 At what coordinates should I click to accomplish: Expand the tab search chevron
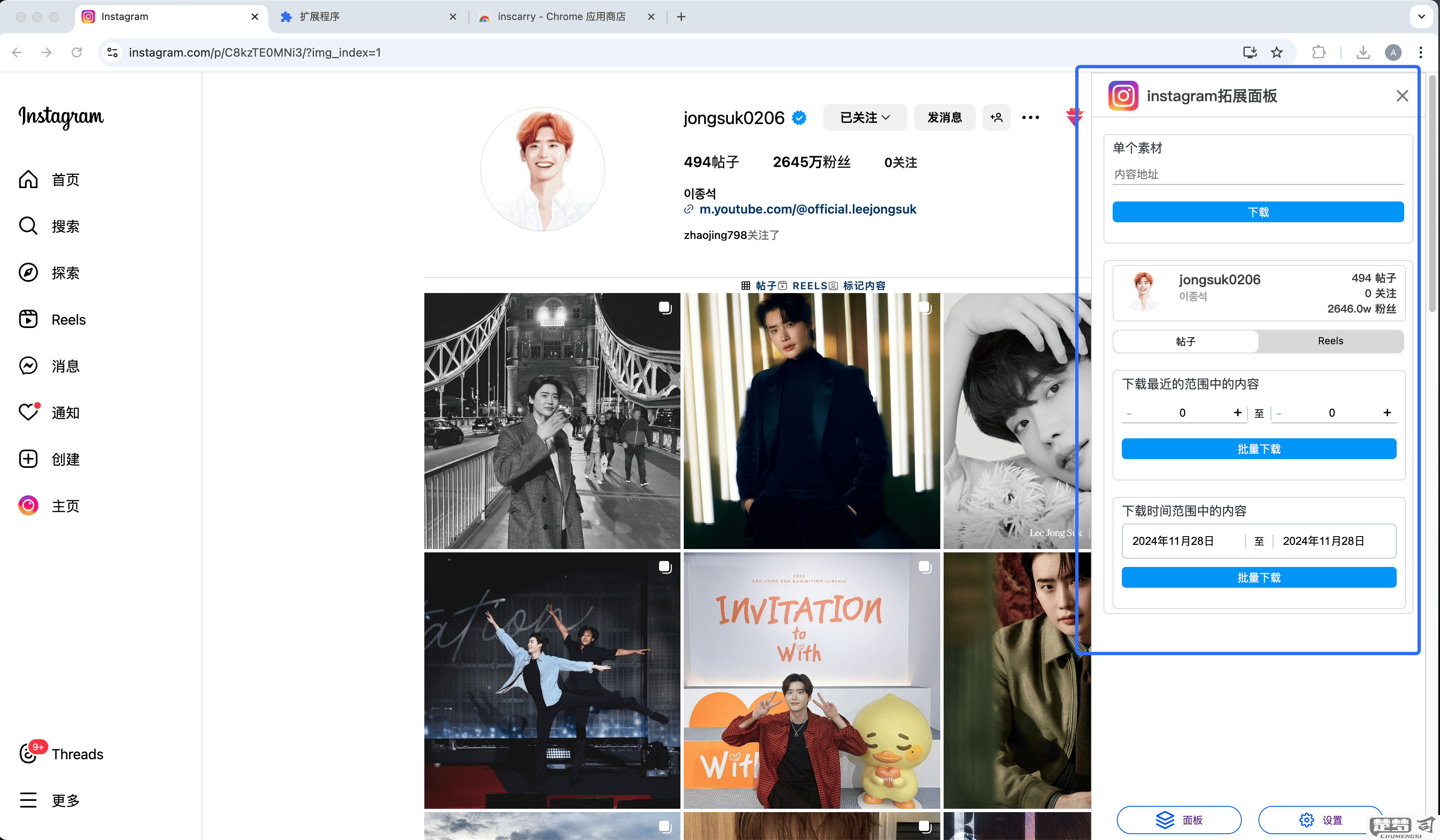[x=1421, y=17]
